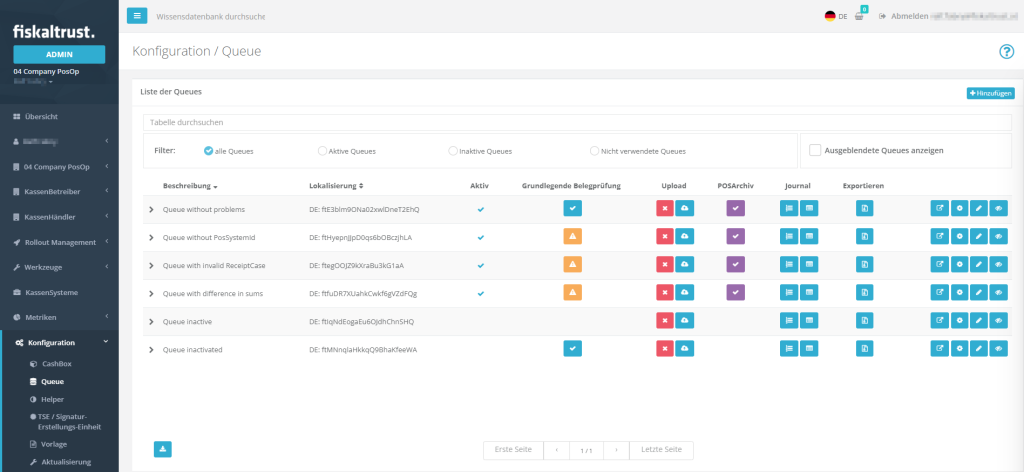Enable 'Ausgeblendete Queues anzeigen' checkbox
The height and width of the screenshot is (472, 1024).
(x=815, y=151)
